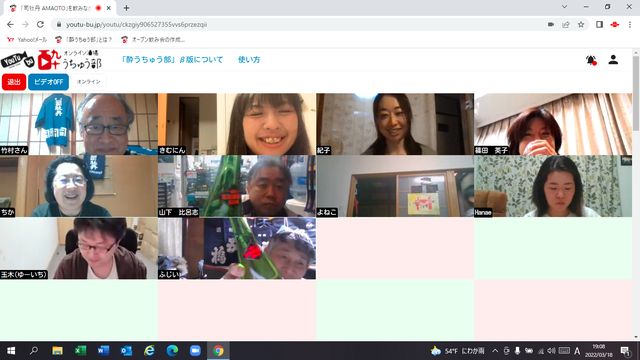Go back with browser back arrow
The image size is (640, 360).
coord(10,24)
